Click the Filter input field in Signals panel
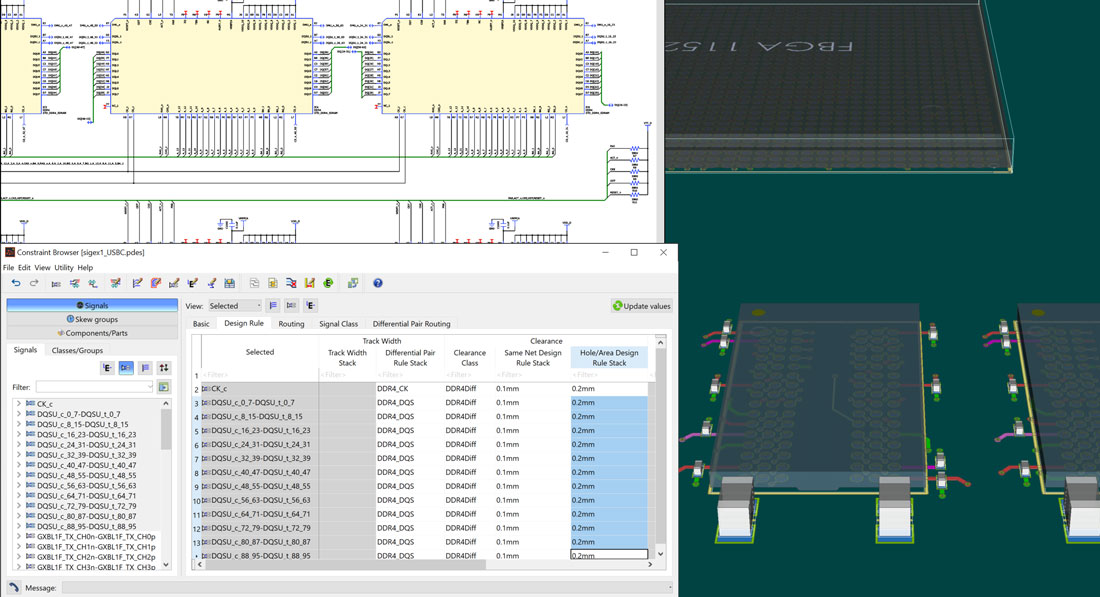The width and height of the screenshot is (1100, 597). click(x=94, y=387)
